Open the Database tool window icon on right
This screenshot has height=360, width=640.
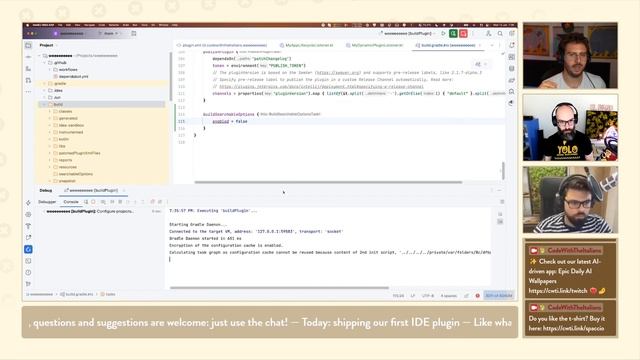tap(511, 69)
